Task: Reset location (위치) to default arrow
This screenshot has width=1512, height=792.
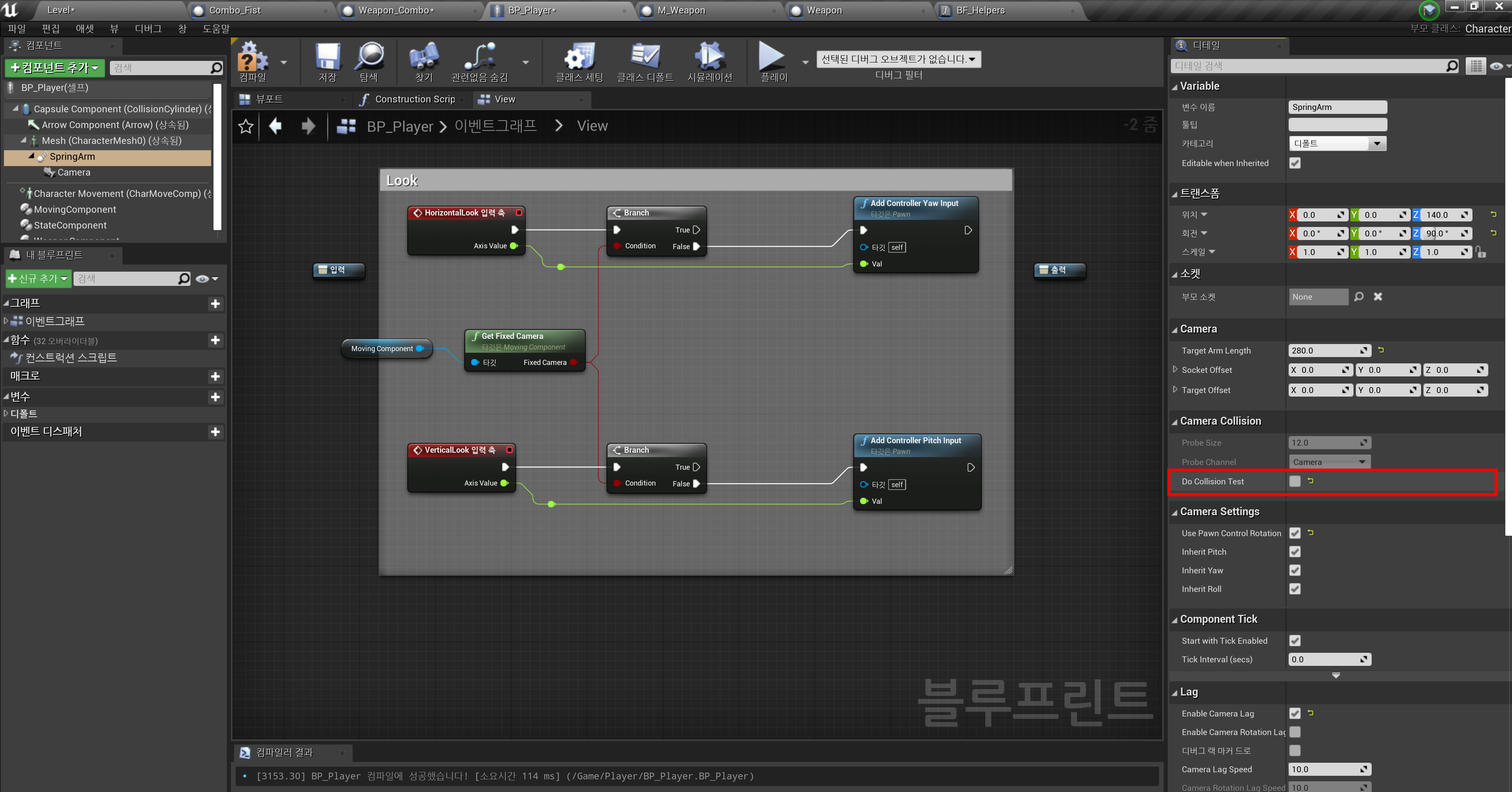Action: click(x=1493, y=214)
